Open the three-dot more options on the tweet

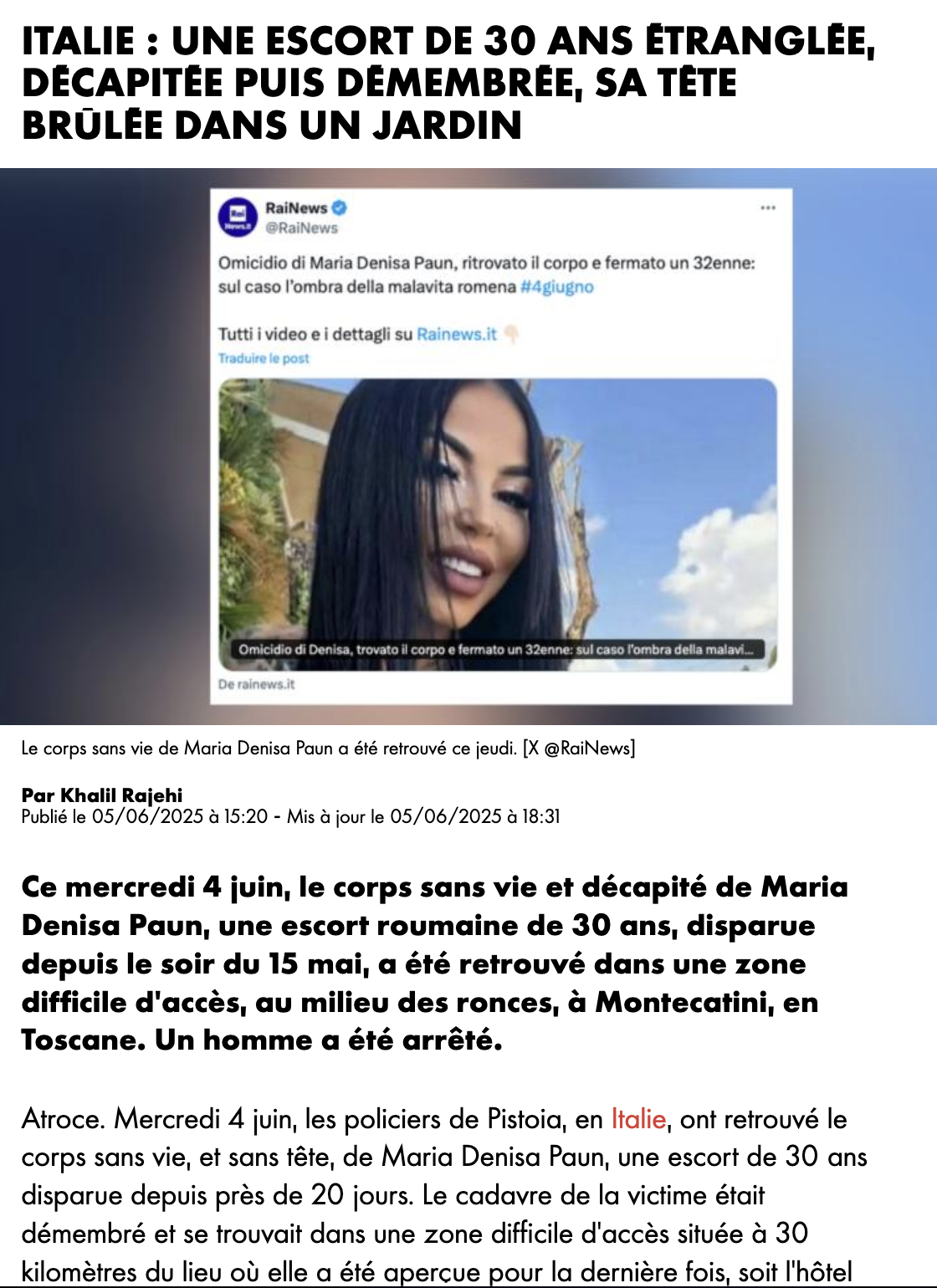(x=768, y=207)
